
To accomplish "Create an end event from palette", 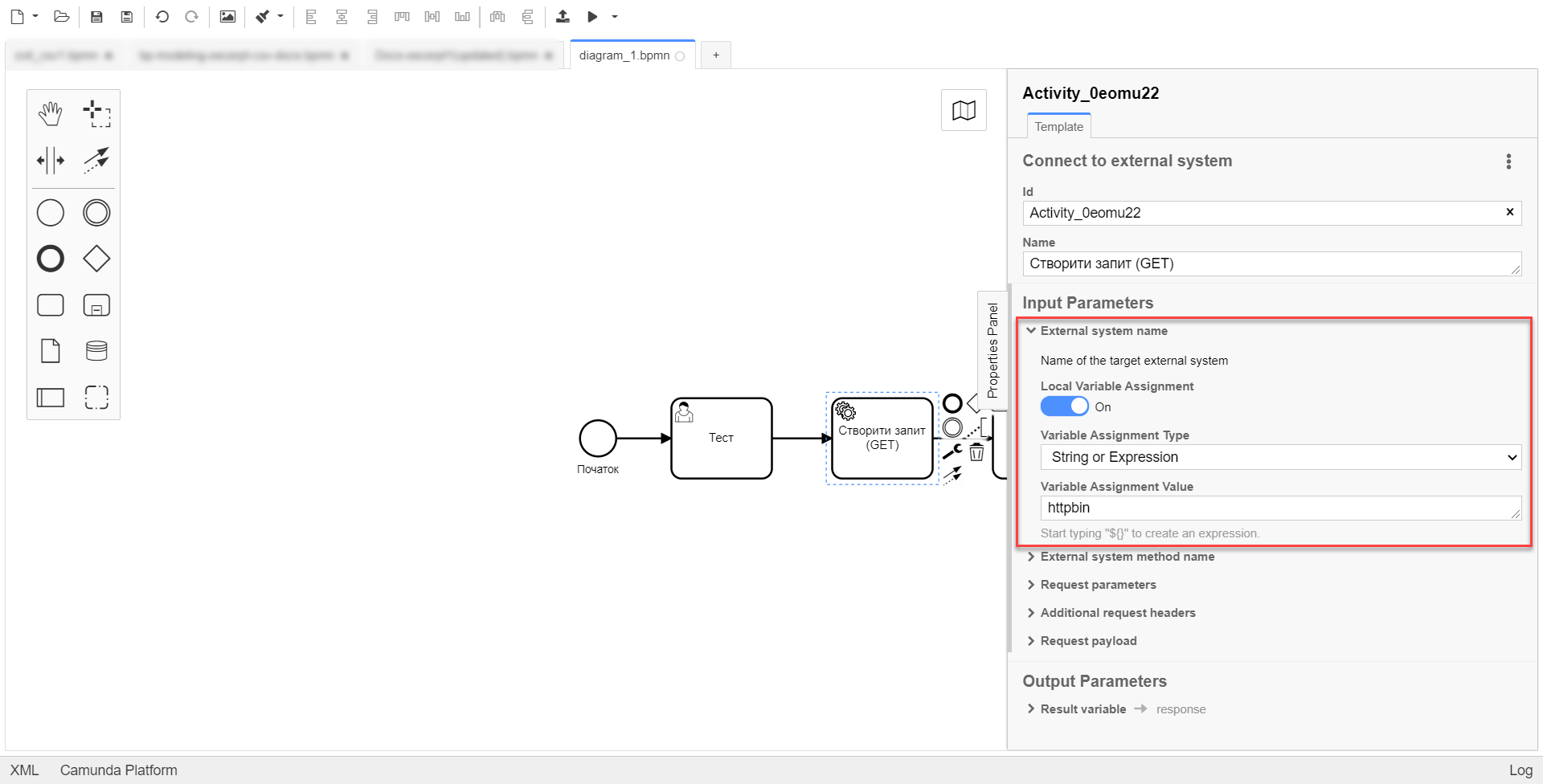I will [51, 259].
